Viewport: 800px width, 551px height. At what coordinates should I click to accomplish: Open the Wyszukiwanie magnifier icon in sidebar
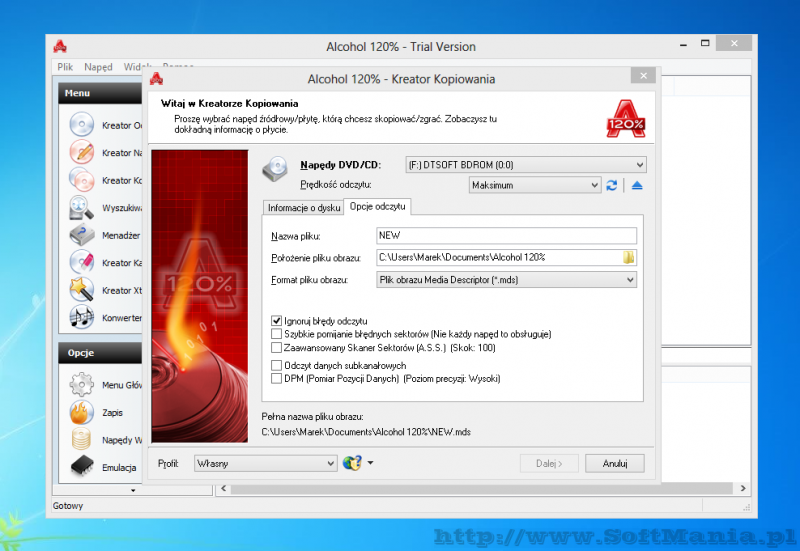tap(82, 207)
